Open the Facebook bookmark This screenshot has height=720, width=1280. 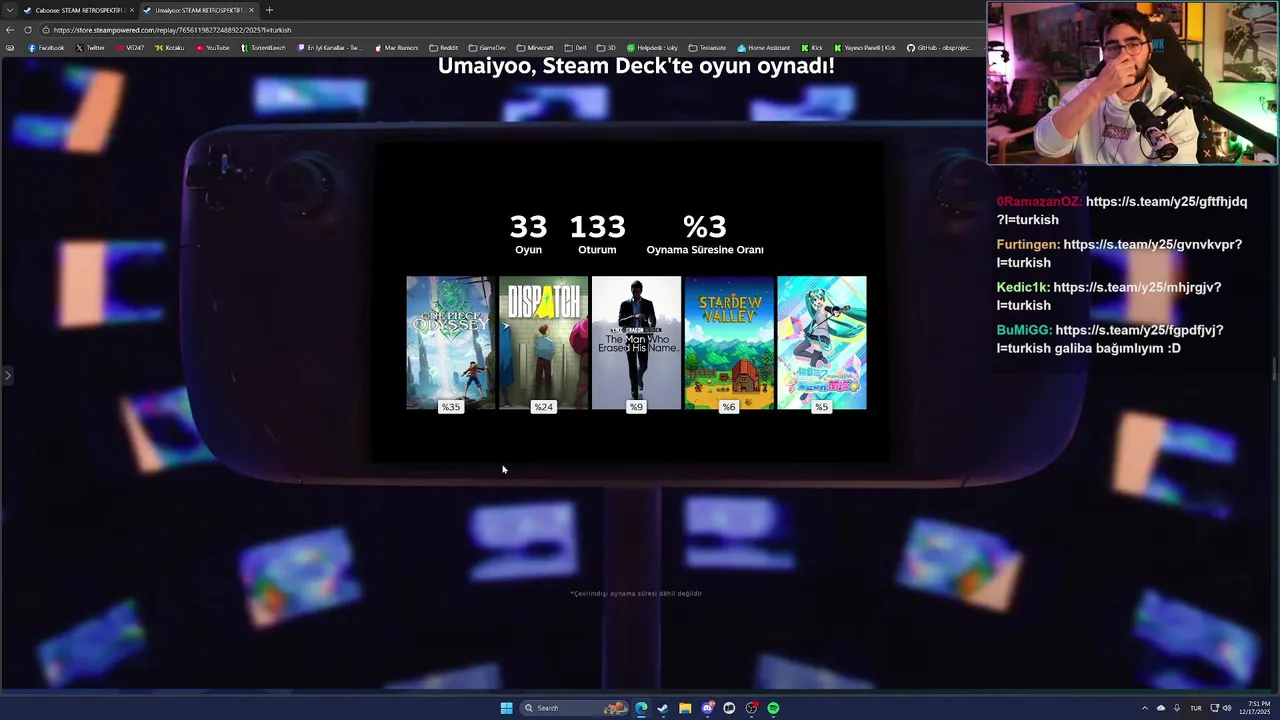tap(46, 48)
